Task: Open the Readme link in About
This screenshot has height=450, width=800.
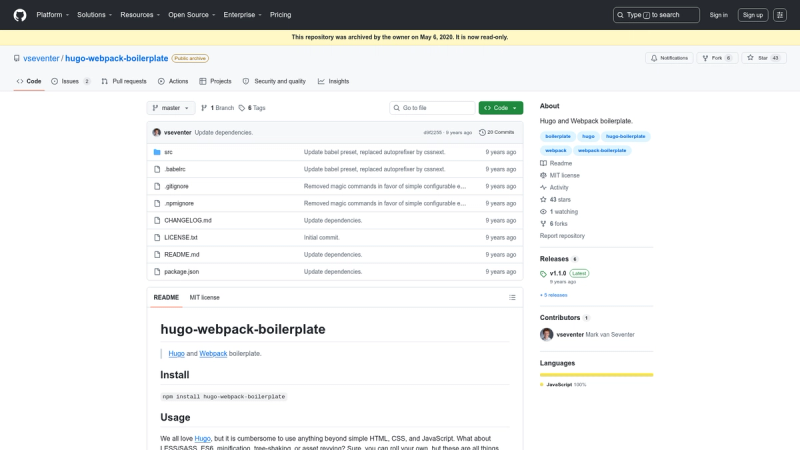Action: pos(556,163)
